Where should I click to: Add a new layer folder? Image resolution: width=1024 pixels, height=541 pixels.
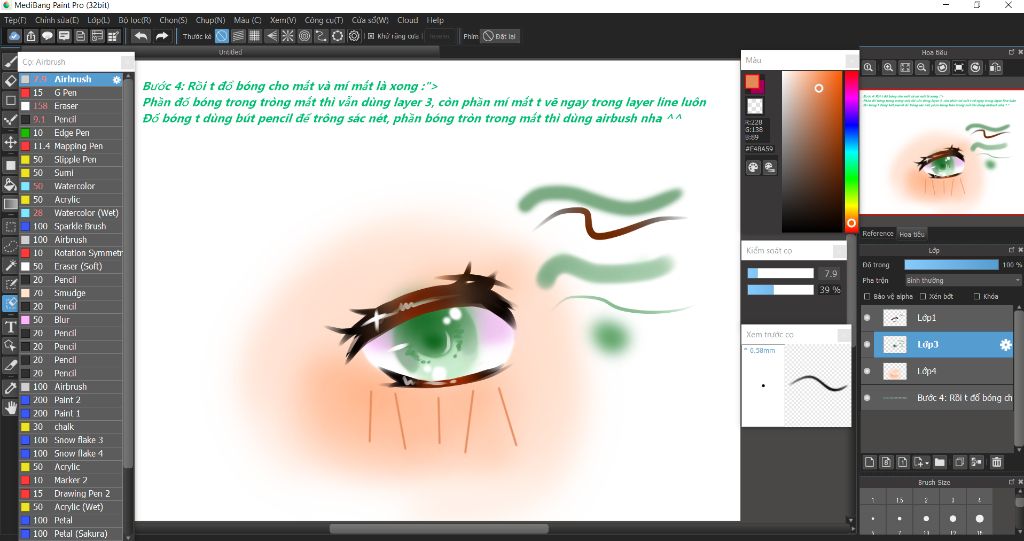pos(940,462)
